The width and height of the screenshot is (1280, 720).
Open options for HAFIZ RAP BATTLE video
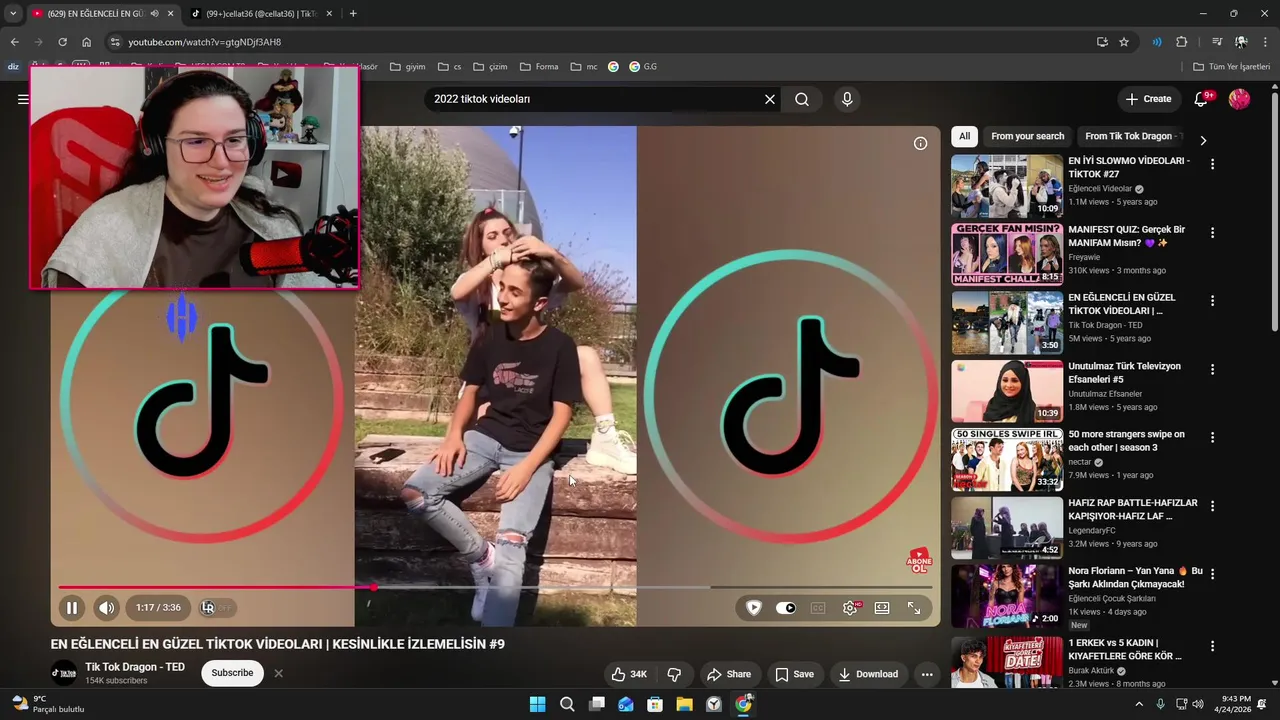tap(1213, 506)
